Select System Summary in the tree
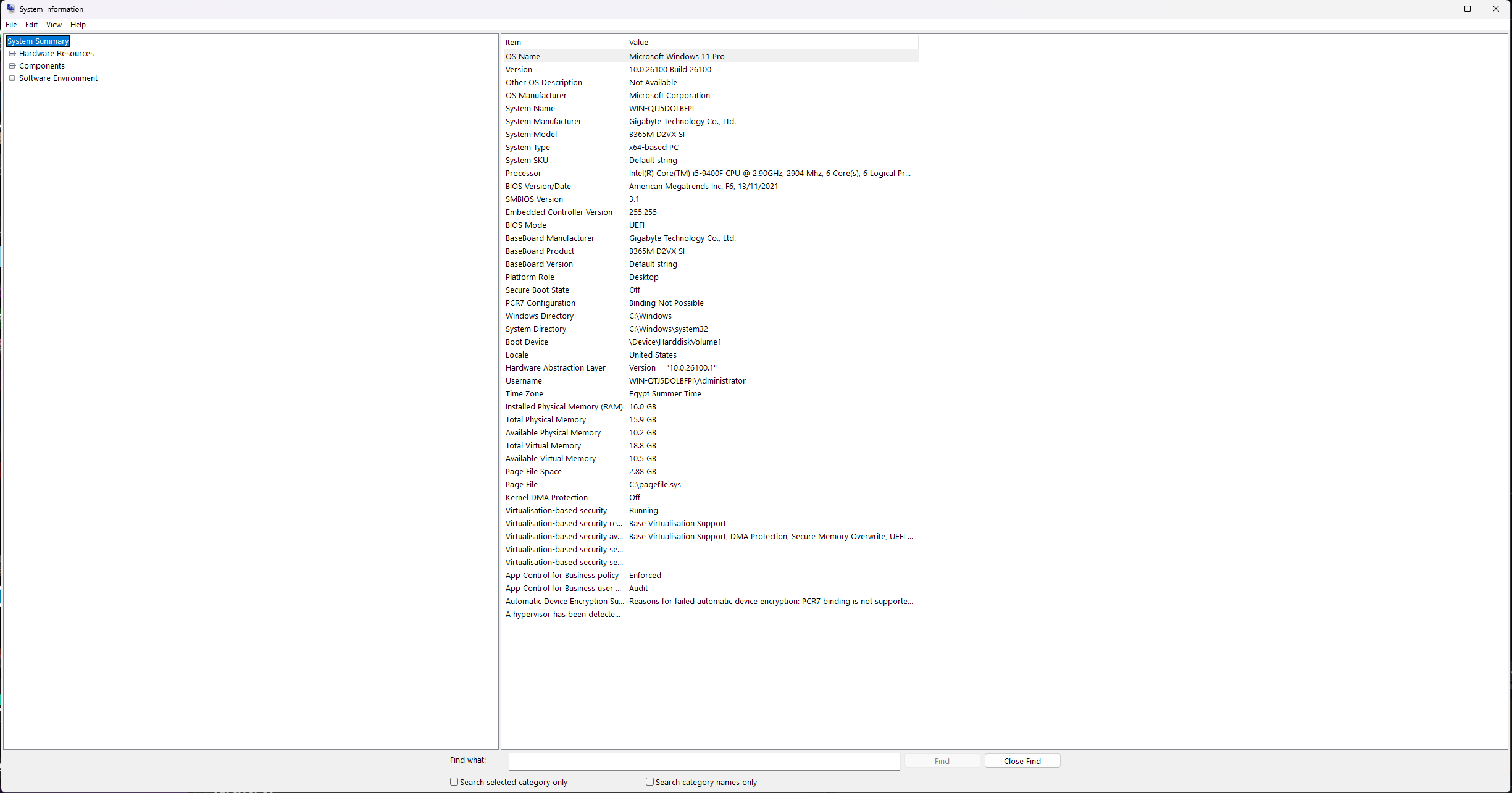 tap(38, 41)
